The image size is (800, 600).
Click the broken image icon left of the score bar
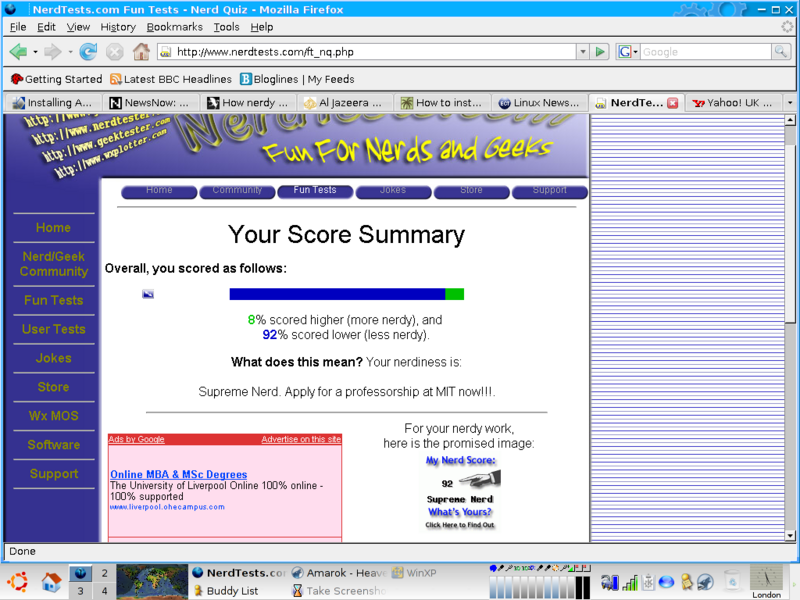click(148, 294)
